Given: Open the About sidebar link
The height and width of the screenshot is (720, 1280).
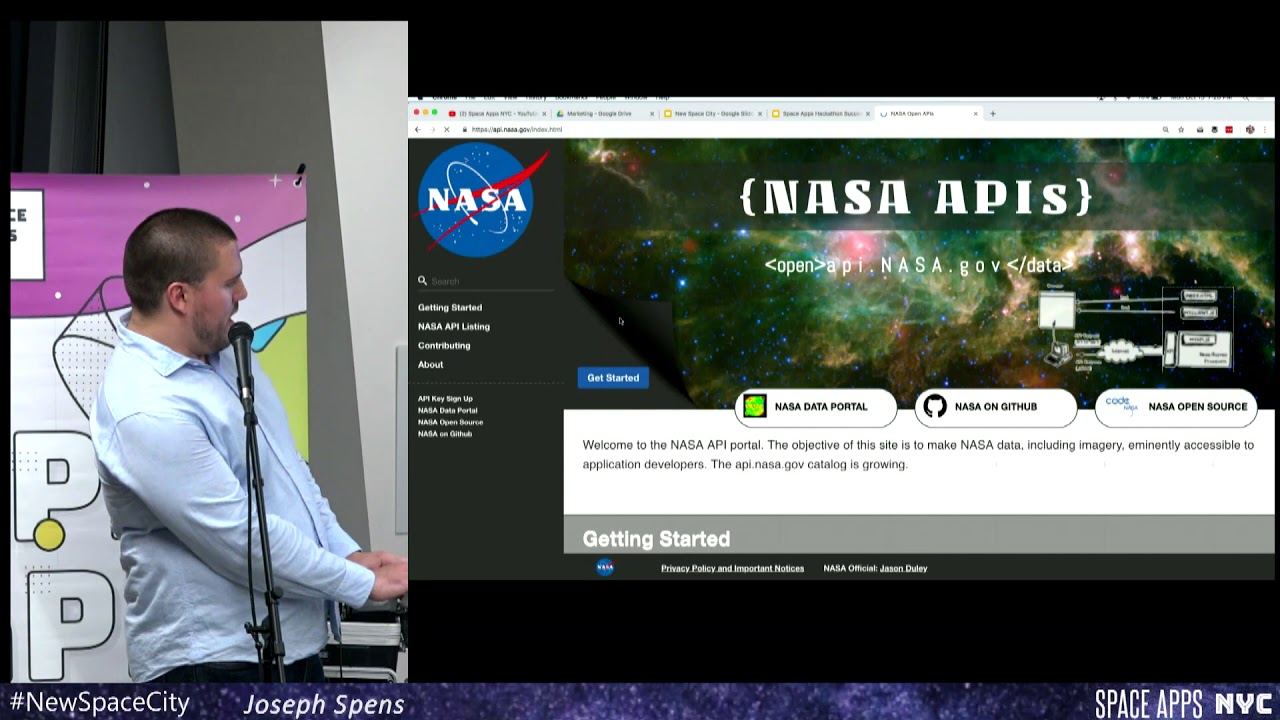Looking at the screenshot, I should [x=430, y=364].
